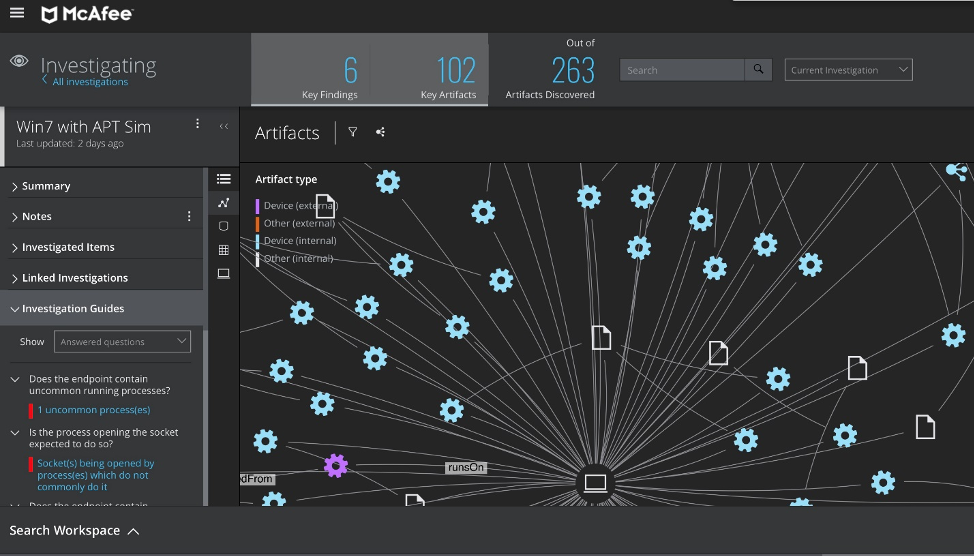
Task: Go back via All investigations link
Action: tap(90, 82)
